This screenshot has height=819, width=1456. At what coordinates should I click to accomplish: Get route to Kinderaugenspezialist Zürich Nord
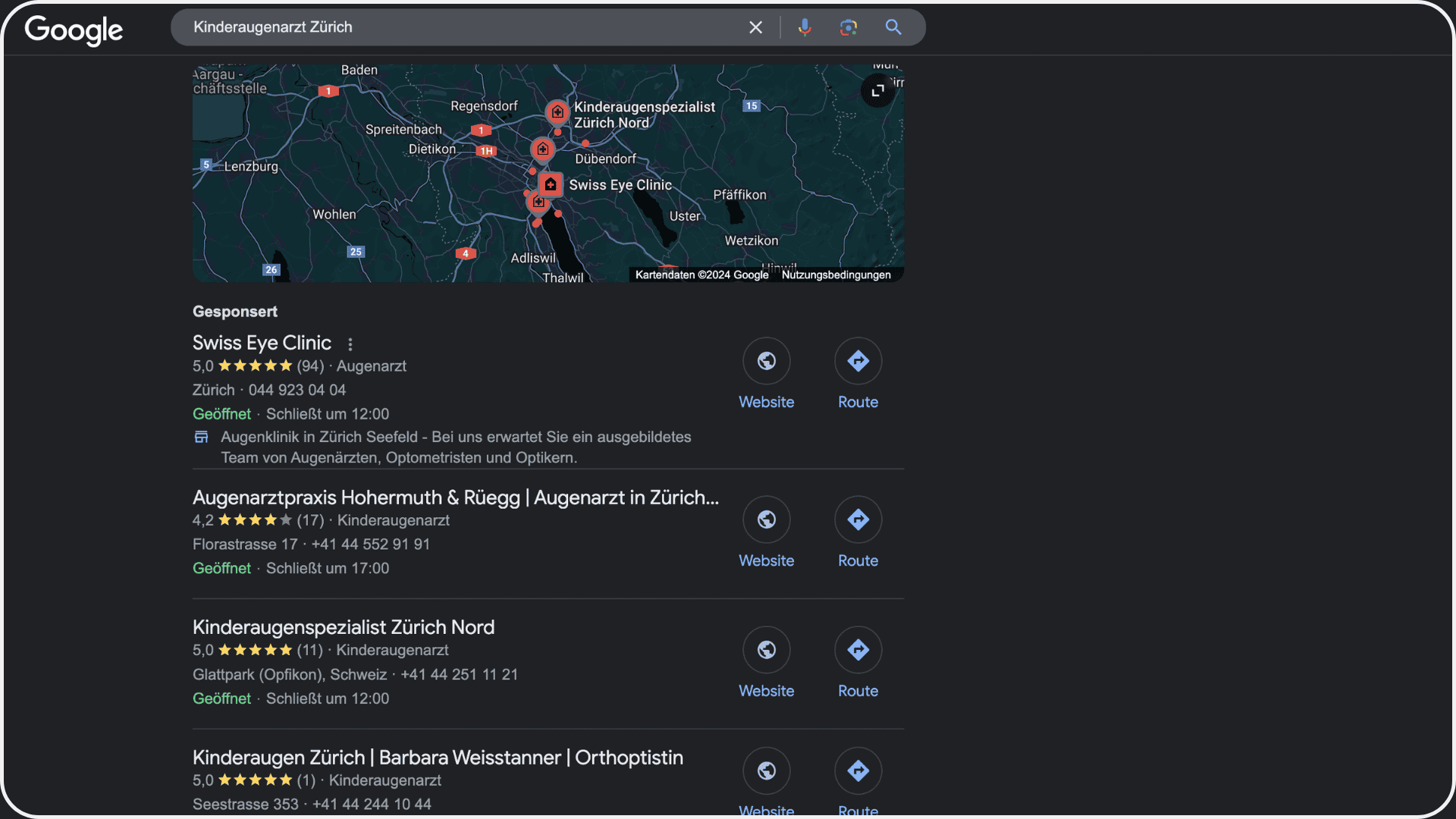point(858,650)
